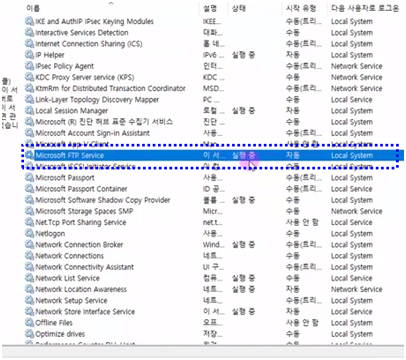Screen dimensions: 406x360
Task: Select IKE and AuthIP IPsec Keying Modules
Action: (95, 21)
